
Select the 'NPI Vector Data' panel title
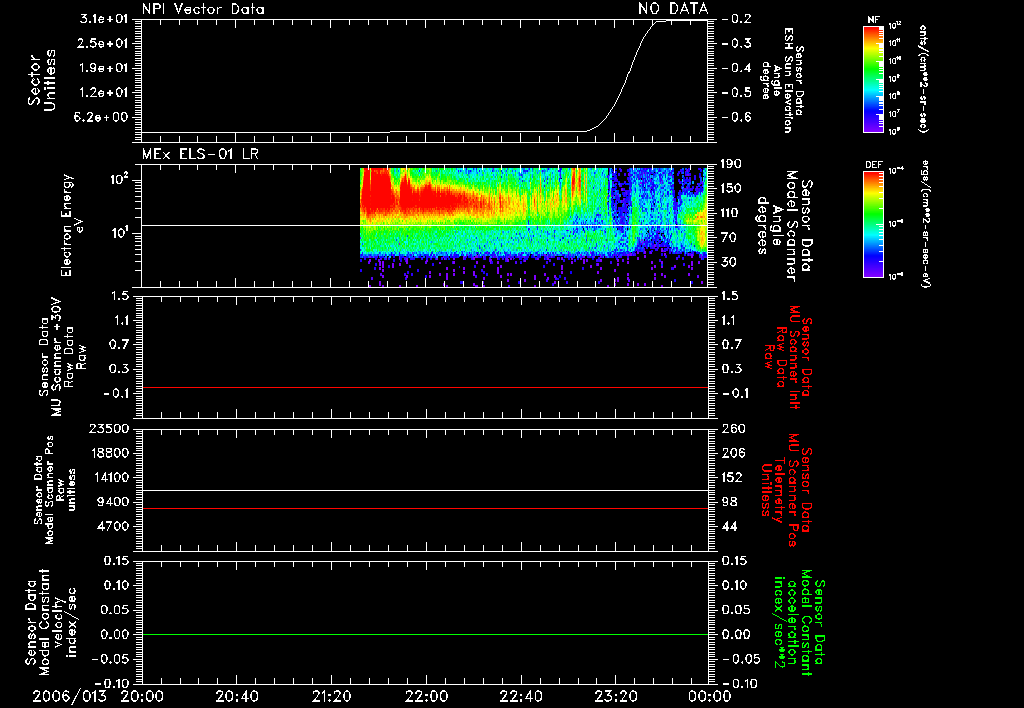click(203, 9)
